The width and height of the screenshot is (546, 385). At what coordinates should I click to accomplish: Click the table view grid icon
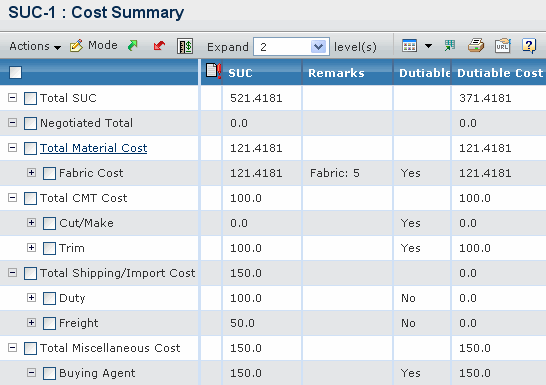[409, 46]
